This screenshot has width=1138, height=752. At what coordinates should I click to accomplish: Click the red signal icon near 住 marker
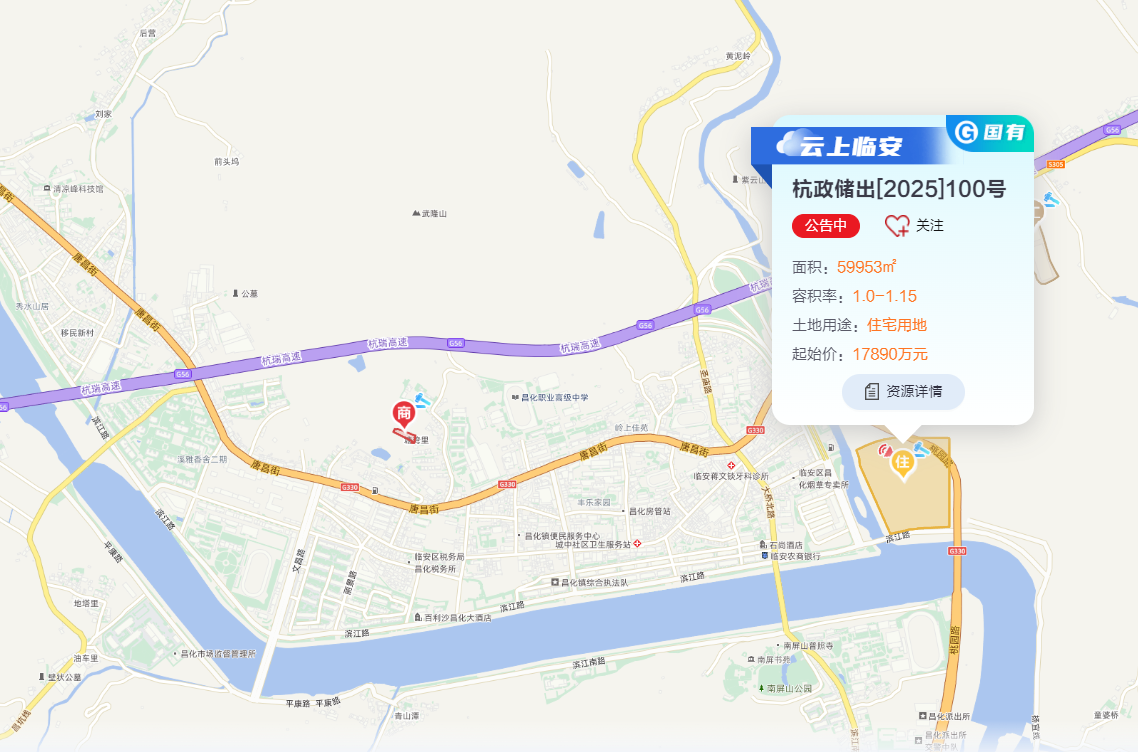point(885,450)
